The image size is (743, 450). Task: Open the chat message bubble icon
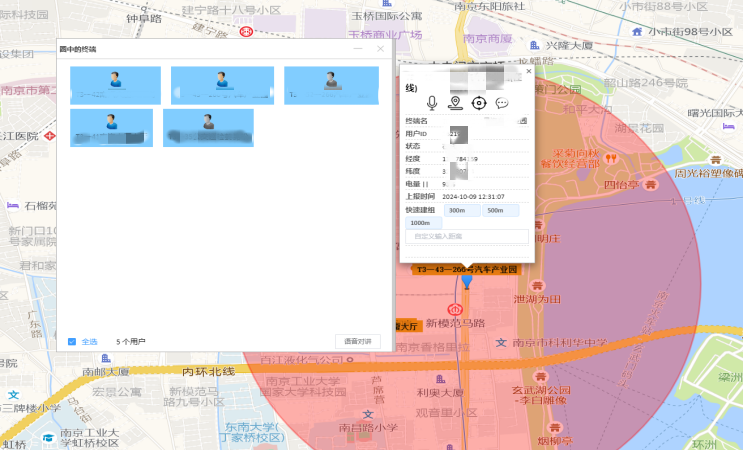pyautogui.click(x=502, y=103)
